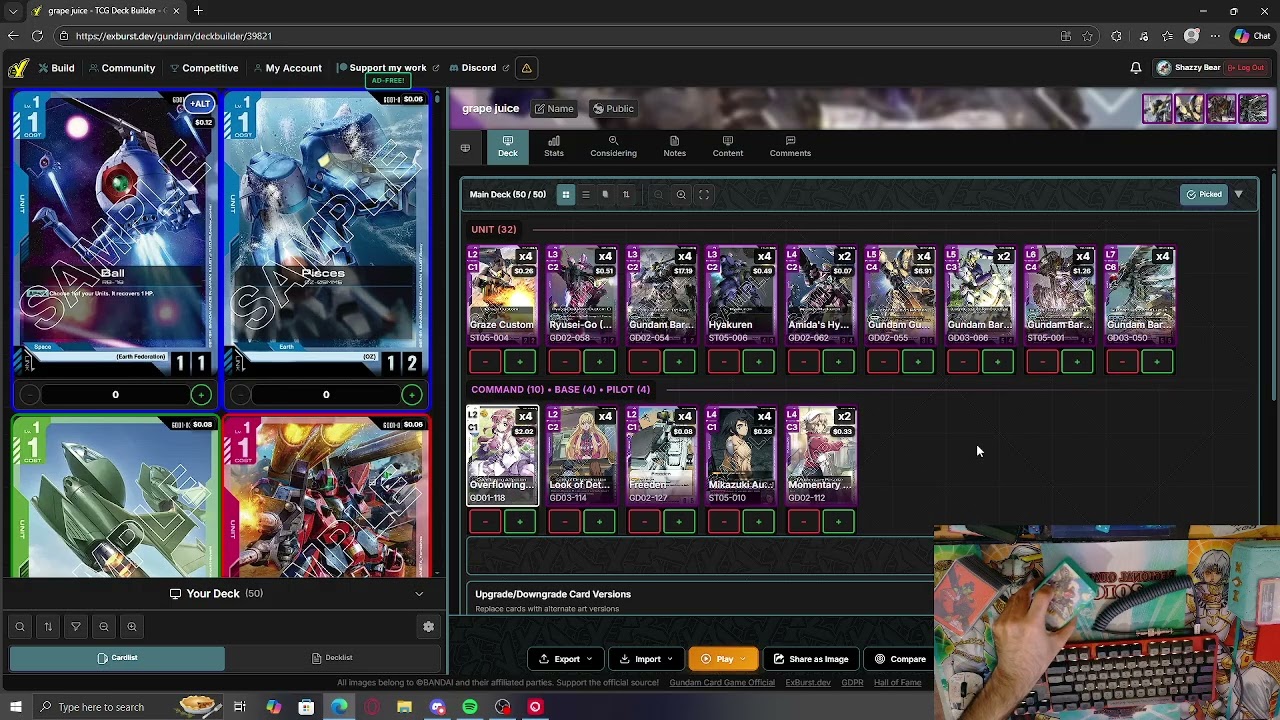Click Share as Image button

(811, 659)
